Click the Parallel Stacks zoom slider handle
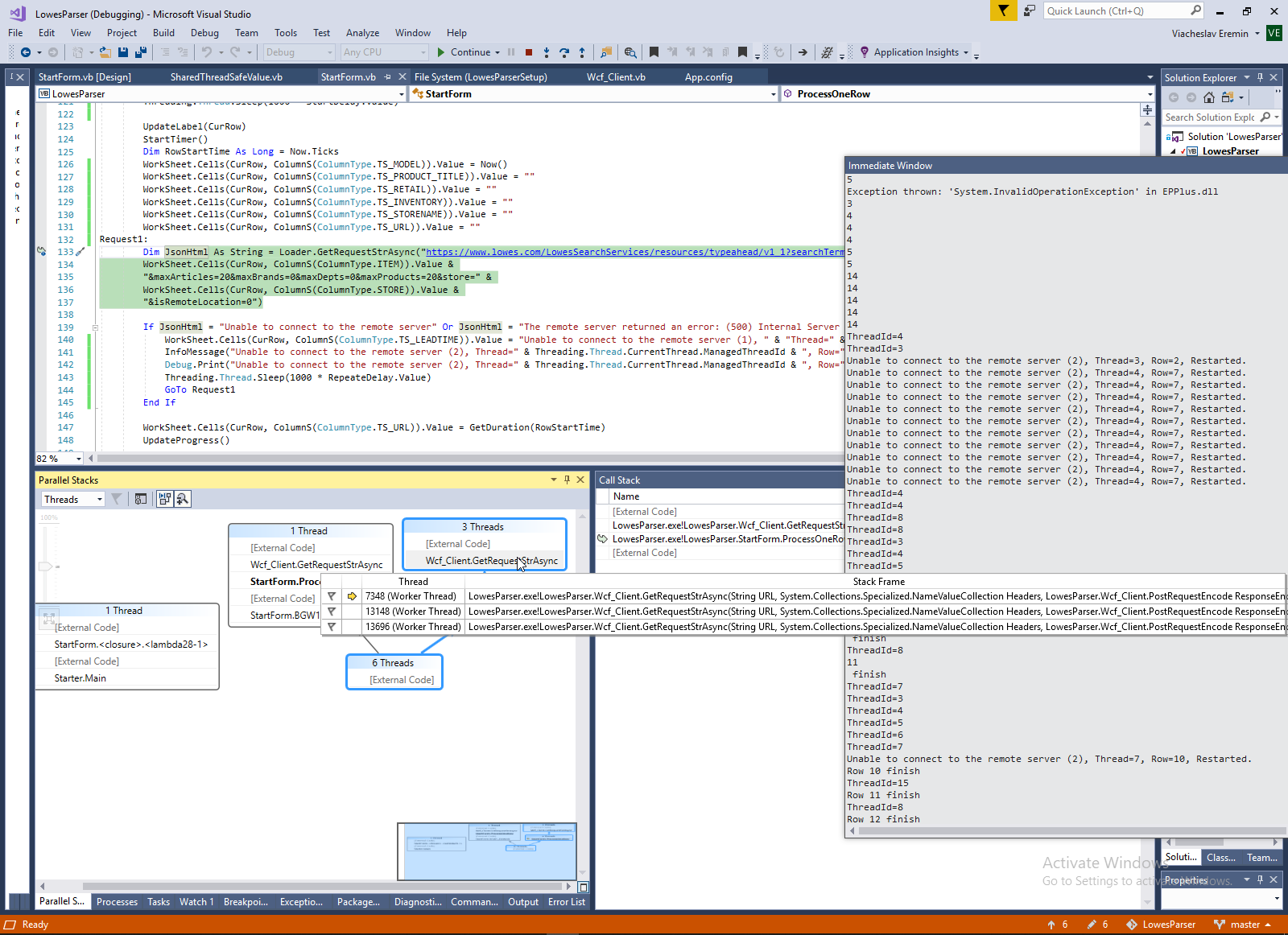Image resolution: width=1288 pixels, height=935 pixels. pos(46,566)
